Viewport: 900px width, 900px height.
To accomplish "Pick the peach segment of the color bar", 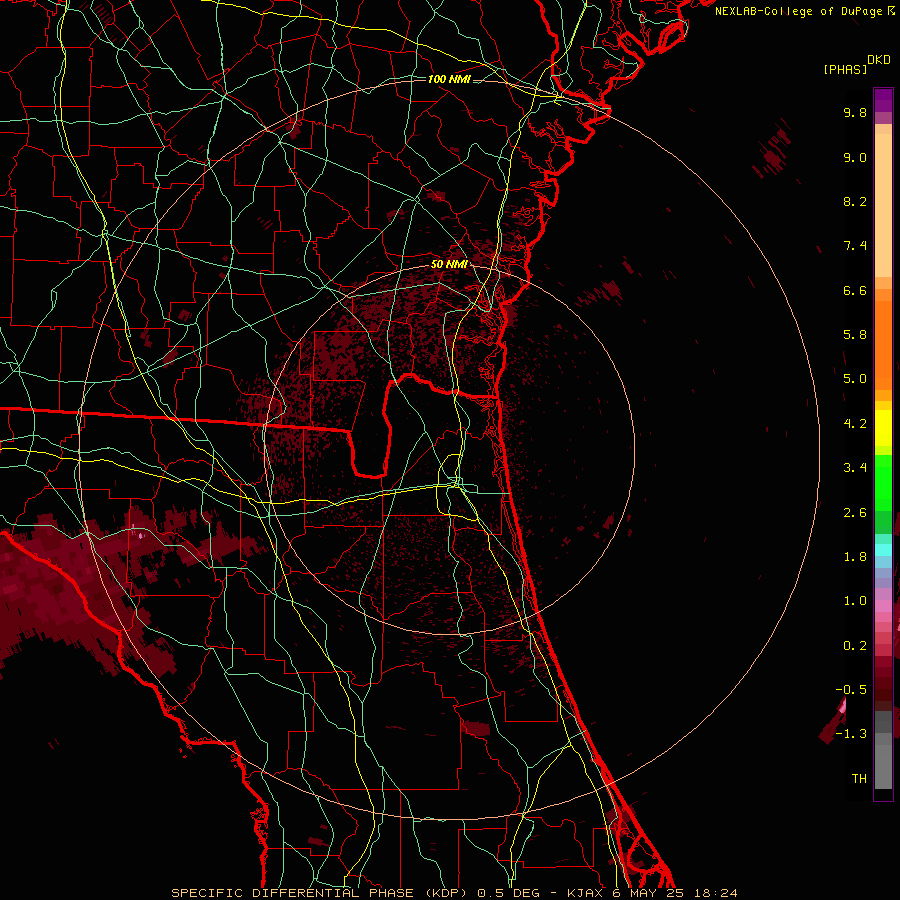I will coord(883,205).
